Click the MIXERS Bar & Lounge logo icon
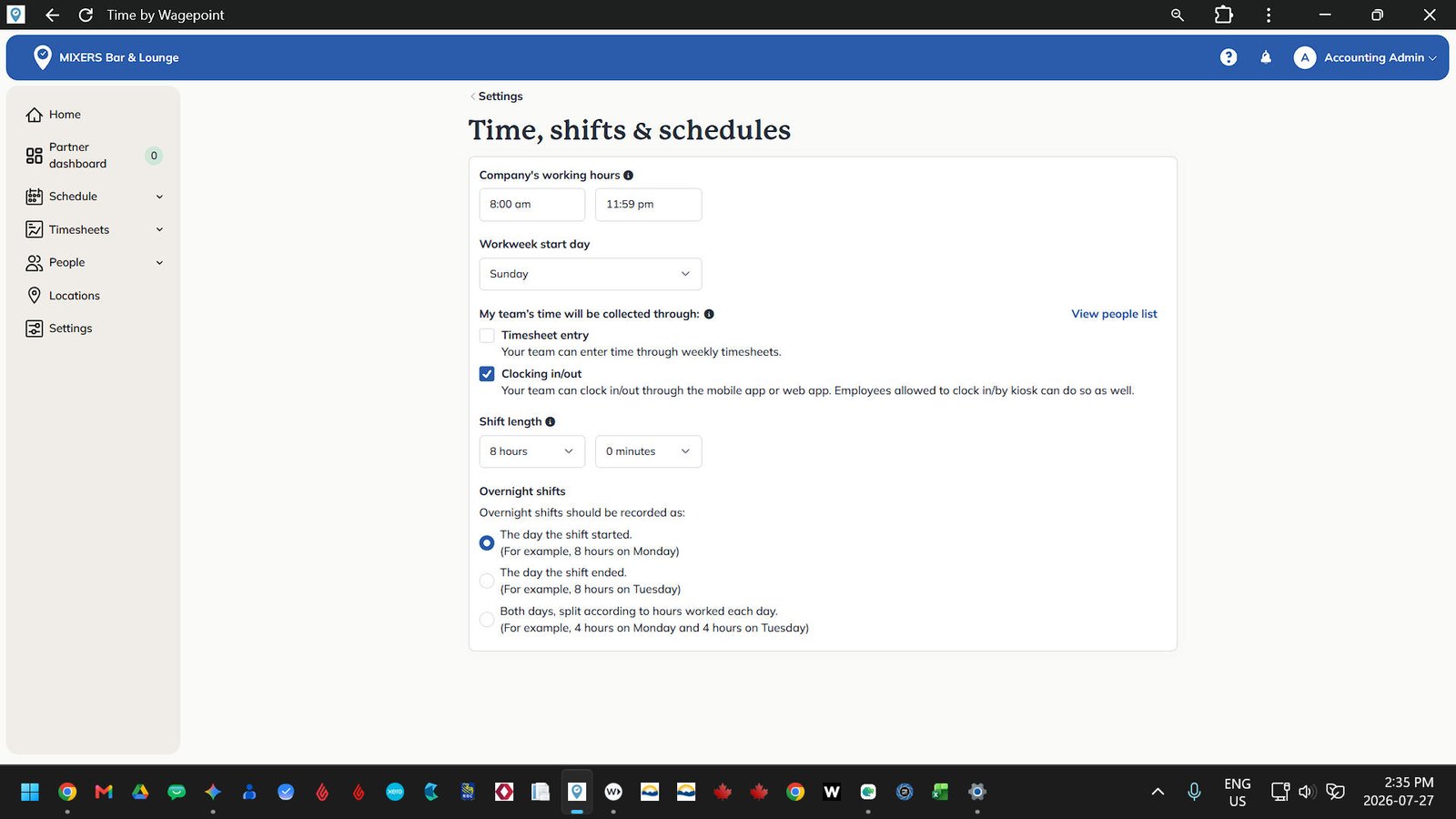The width and height of the screenshot is (1456, 819). pyautogui.click(x=42, y=57)
